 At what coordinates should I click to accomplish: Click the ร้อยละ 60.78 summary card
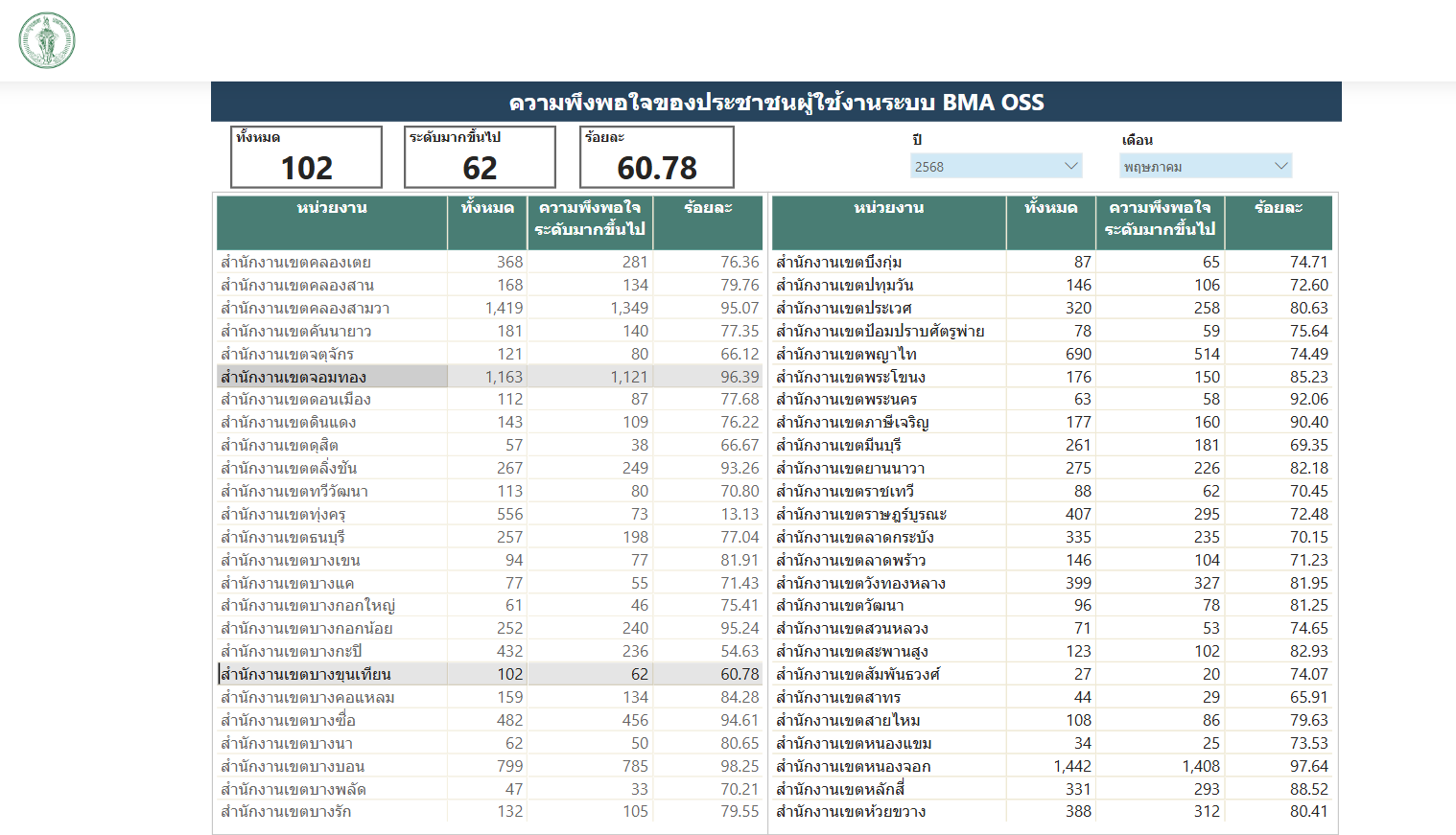[x=657, y=157]
